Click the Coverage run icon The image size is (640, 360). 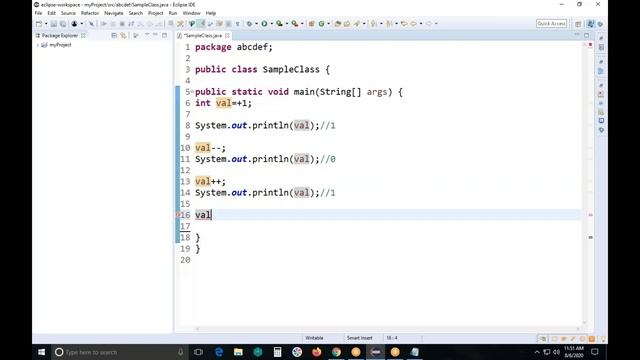[x=279, y=24]
